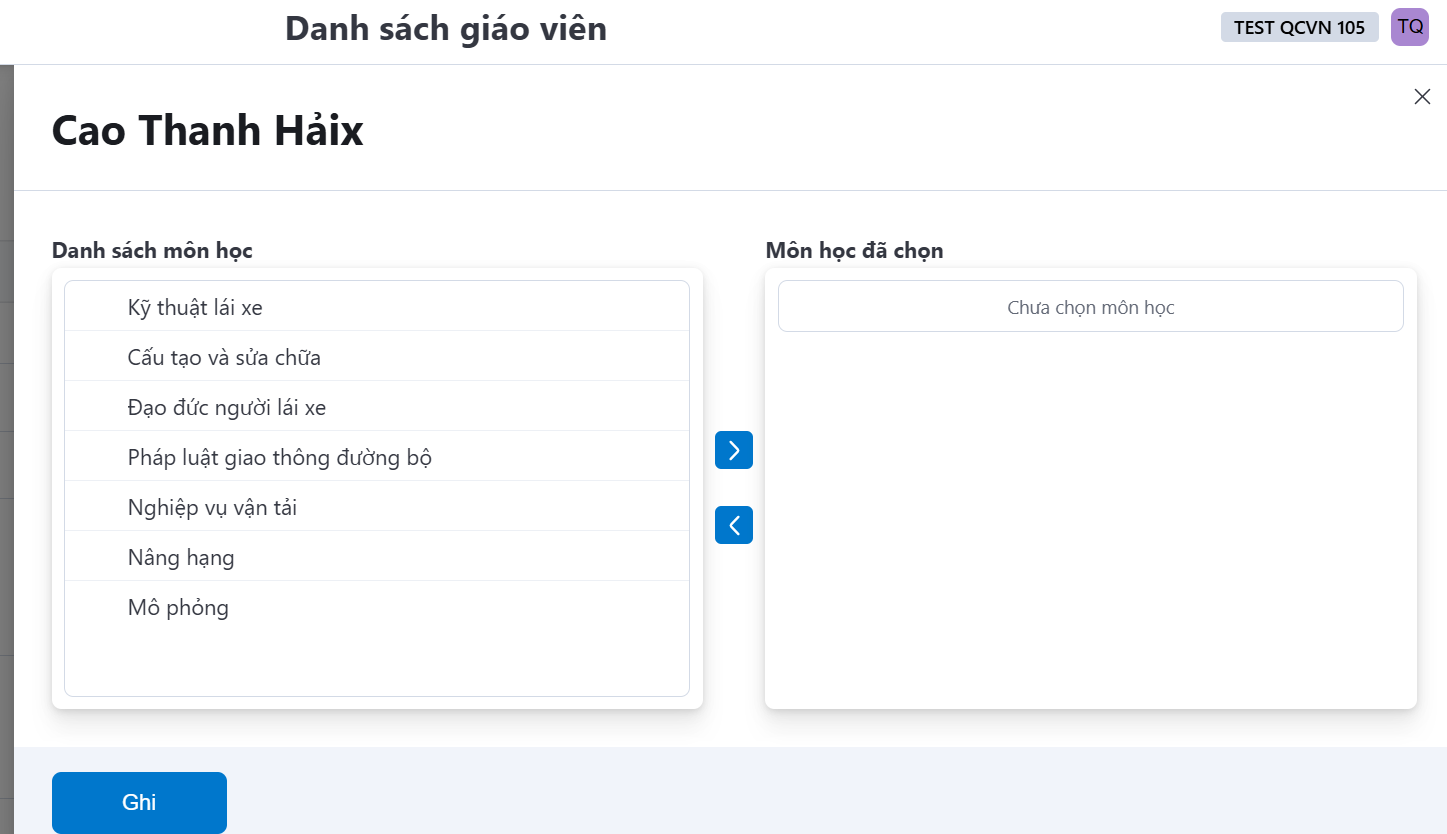This screenshot has height=834, width=1447.
Task: Click the Môn học đã chọn label
Action: 854,250
